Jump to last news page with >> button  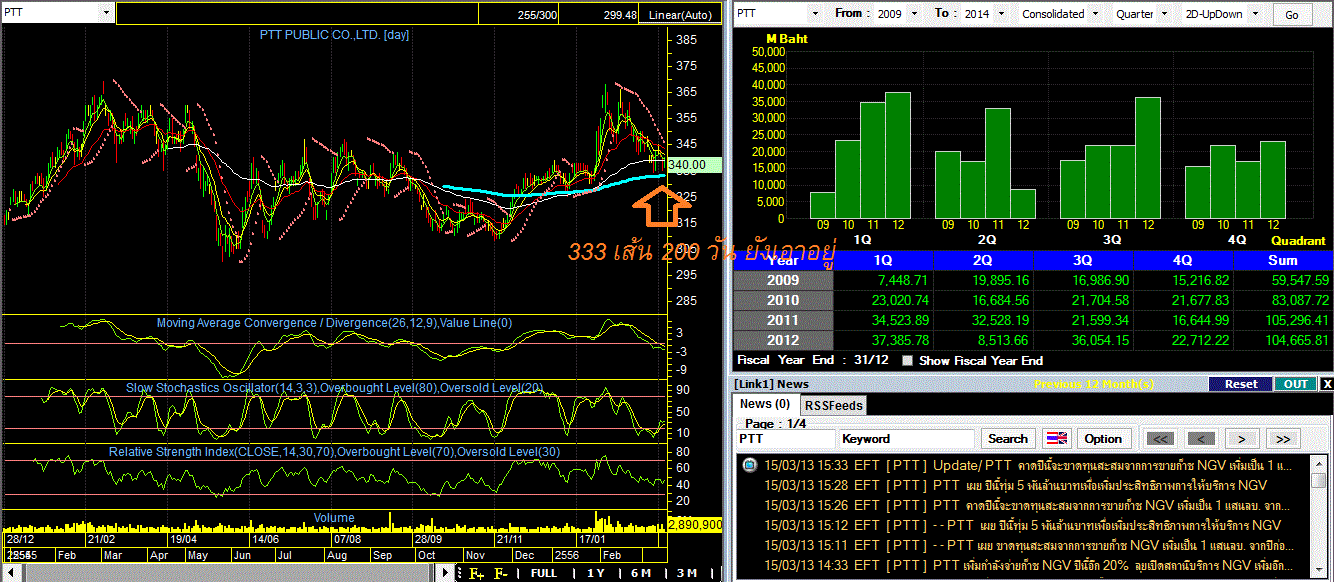[1283, 438]
